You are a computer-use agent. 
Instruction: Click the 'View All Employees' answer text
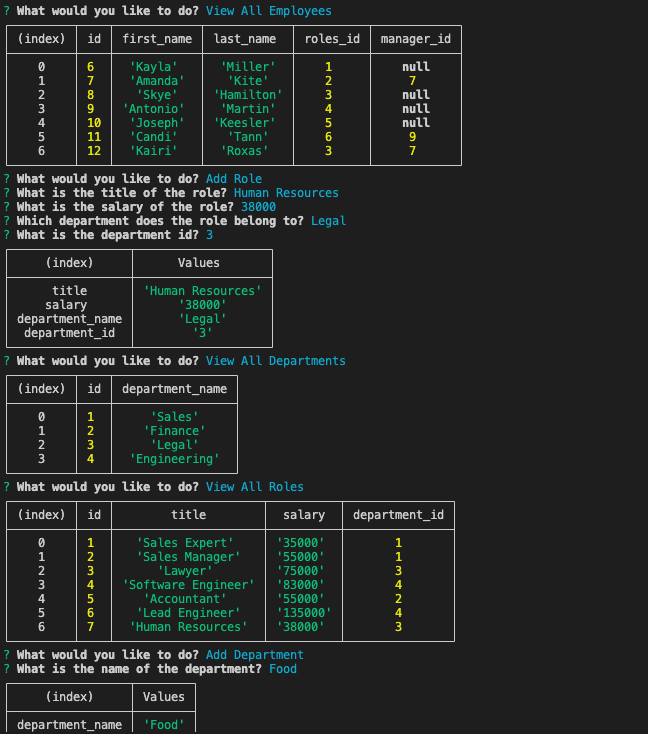click(x=268, y=11)
